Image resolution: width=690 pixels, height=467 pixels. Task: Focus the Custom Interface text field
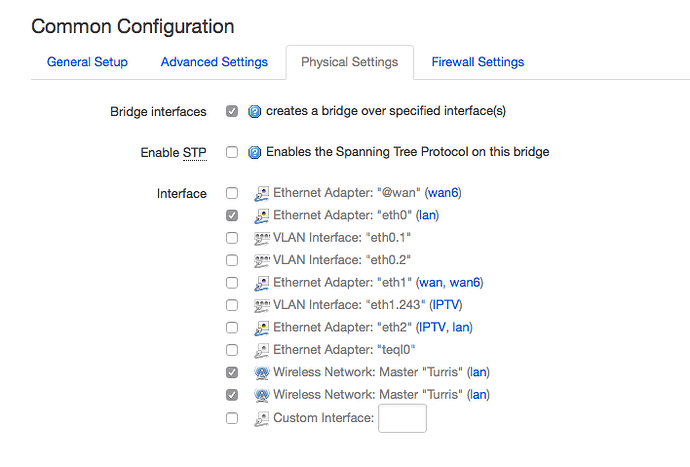tap(402, 418)
